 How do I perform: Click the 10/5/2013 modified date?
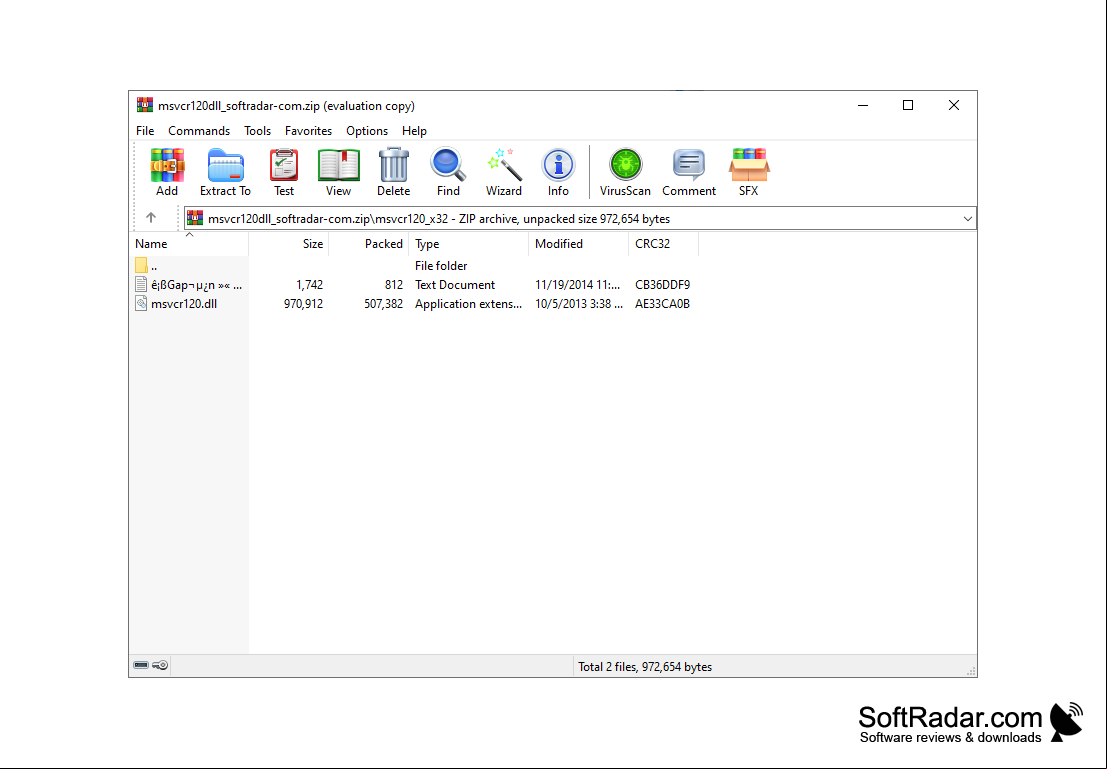(x=579, y=304)
